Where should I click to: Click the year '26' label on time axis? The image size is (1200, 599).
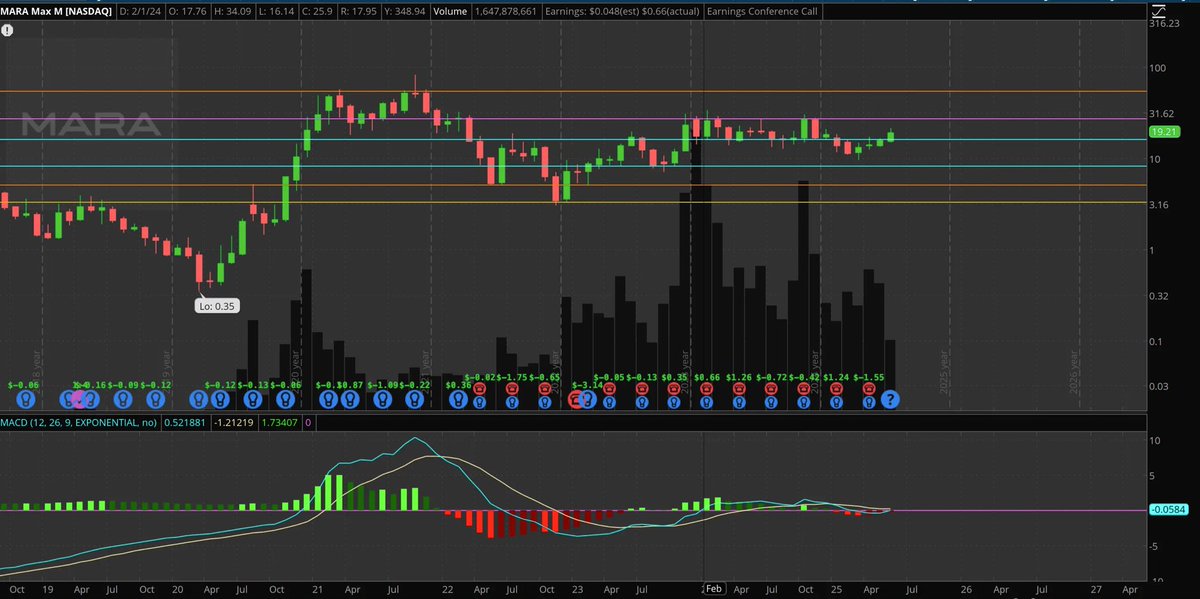966,591
